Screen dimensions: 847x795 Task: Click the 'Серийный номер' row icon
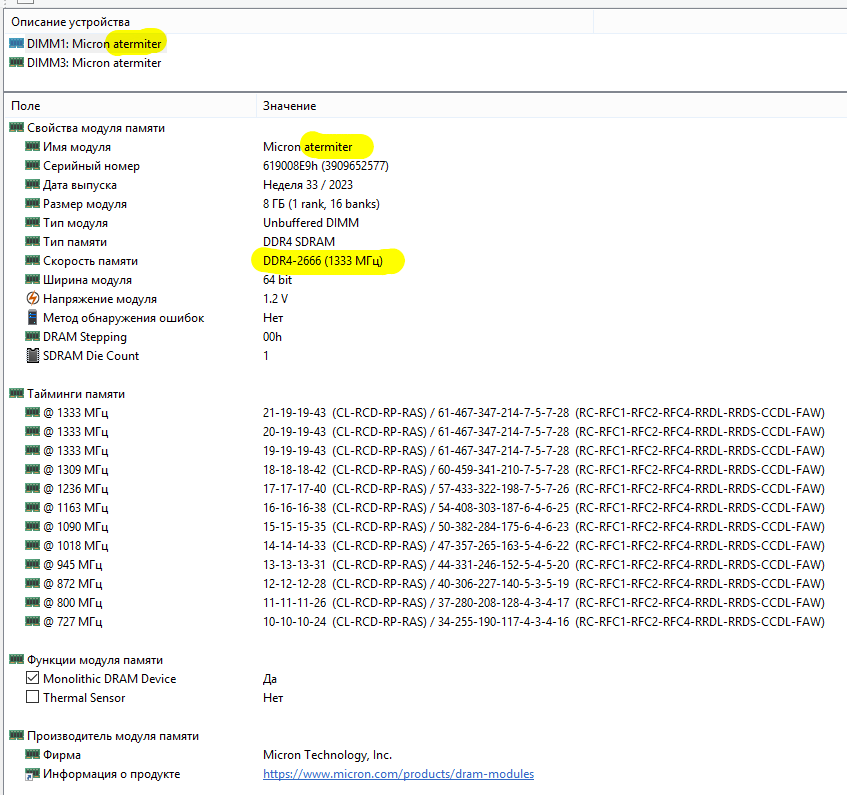click(x=32, y=165)
